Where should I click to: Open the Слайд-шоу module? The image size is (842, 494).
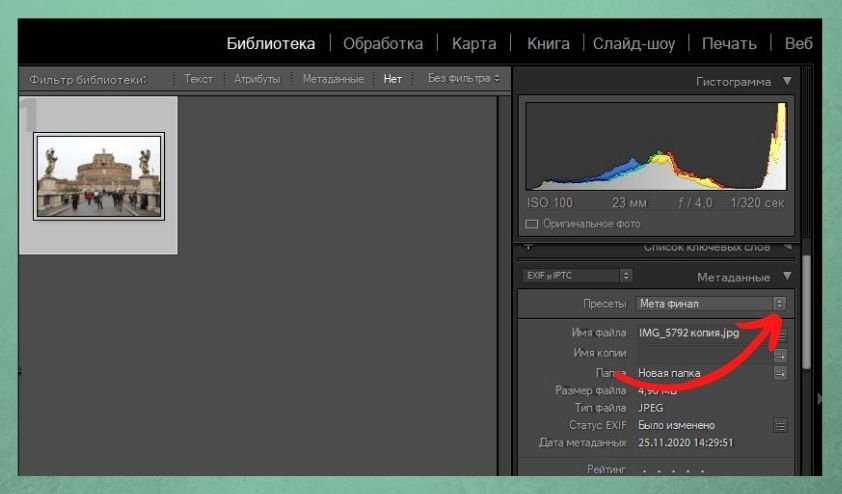(634, 43)
